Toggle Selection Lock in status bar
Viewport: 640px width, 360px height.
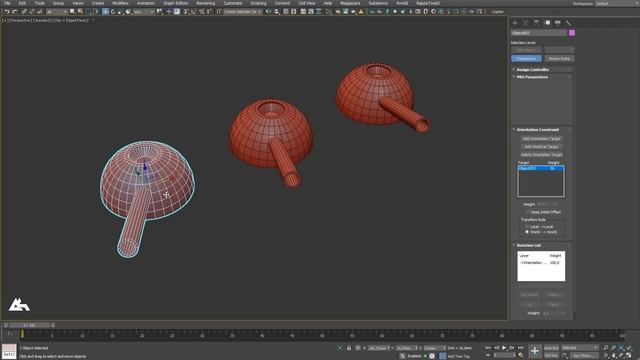pos(349,348)
